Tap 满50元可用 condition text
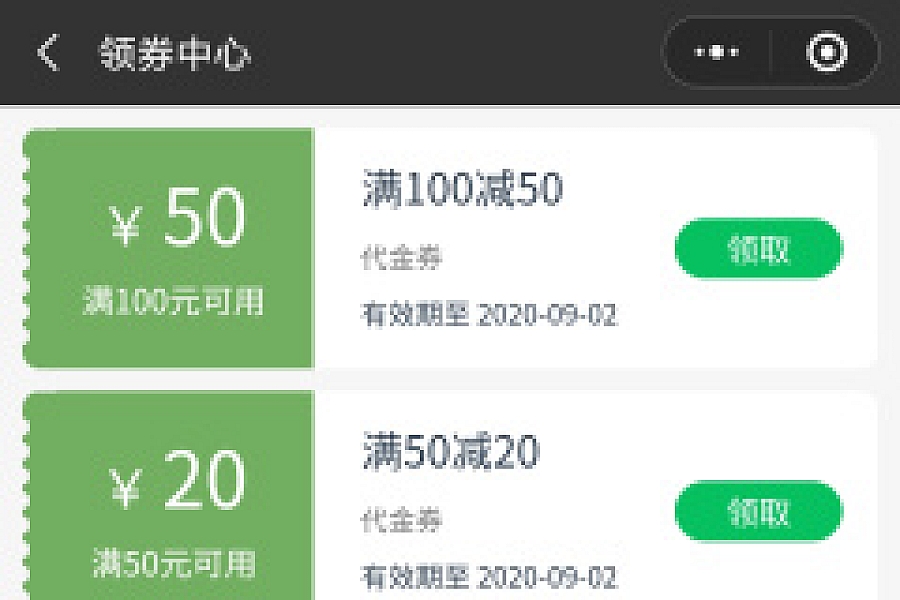Viewport: 900px width, 600px height. [174, 563]
